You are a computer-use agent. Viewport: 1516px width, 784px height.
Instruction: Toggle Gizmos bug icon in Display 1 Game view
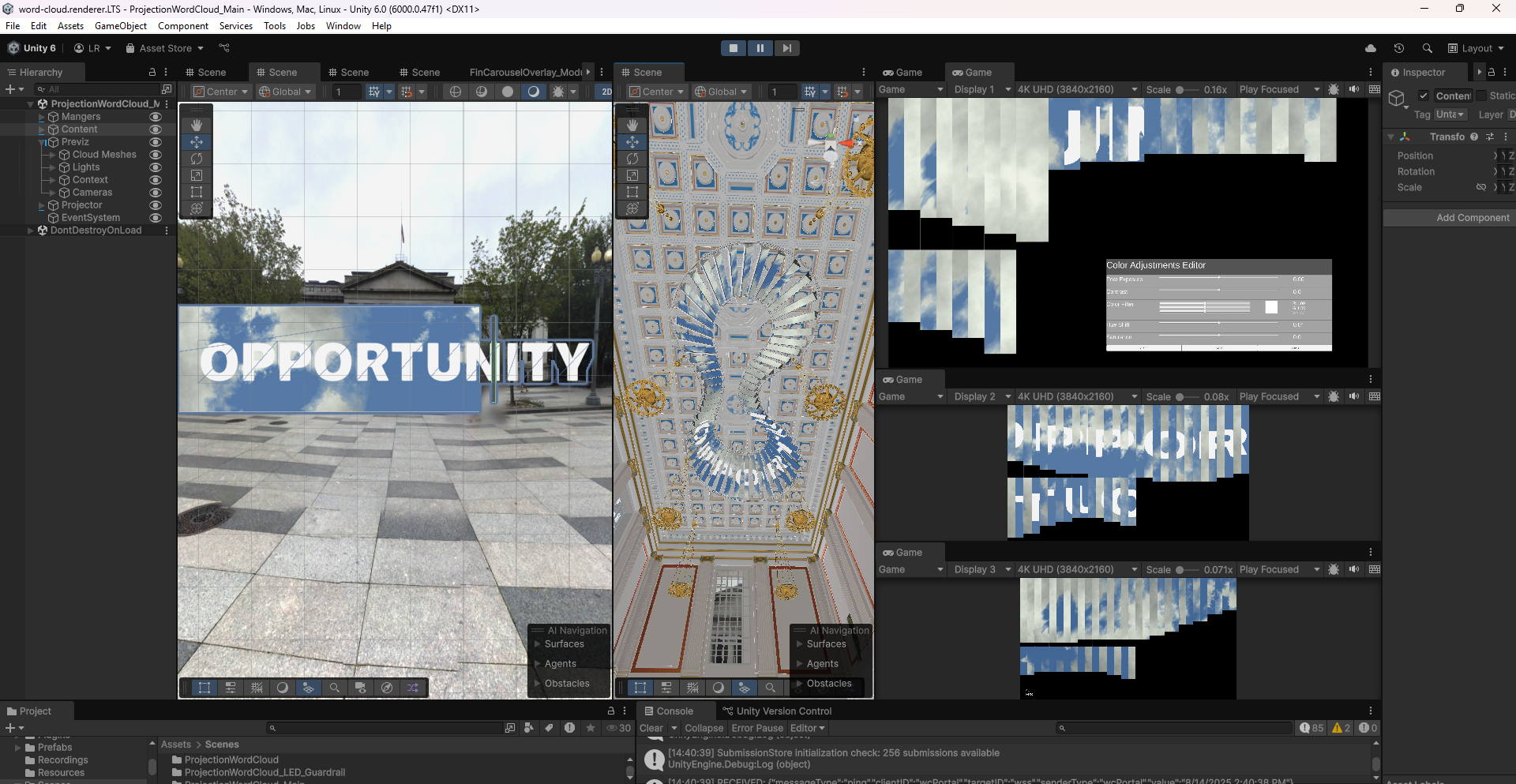tap(1334, 89)
